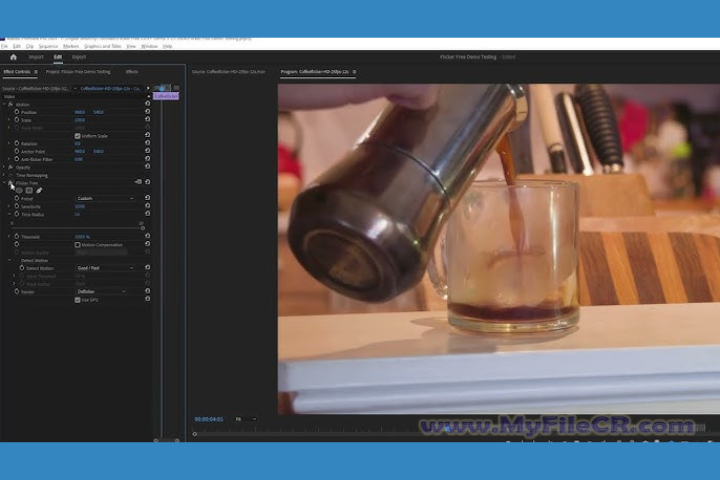720x480 pixels.
Task: Enable the Motion Compensation checkbox
Action: [x=78, y=244]
